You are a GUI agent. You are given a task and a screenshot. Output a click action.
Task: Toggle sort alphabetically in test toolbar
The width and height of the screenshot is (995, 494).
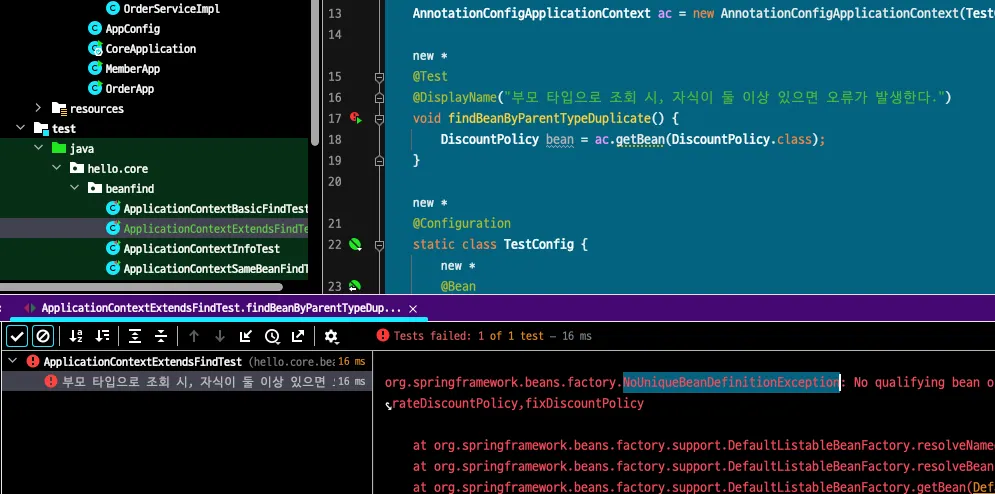point(76,336)
